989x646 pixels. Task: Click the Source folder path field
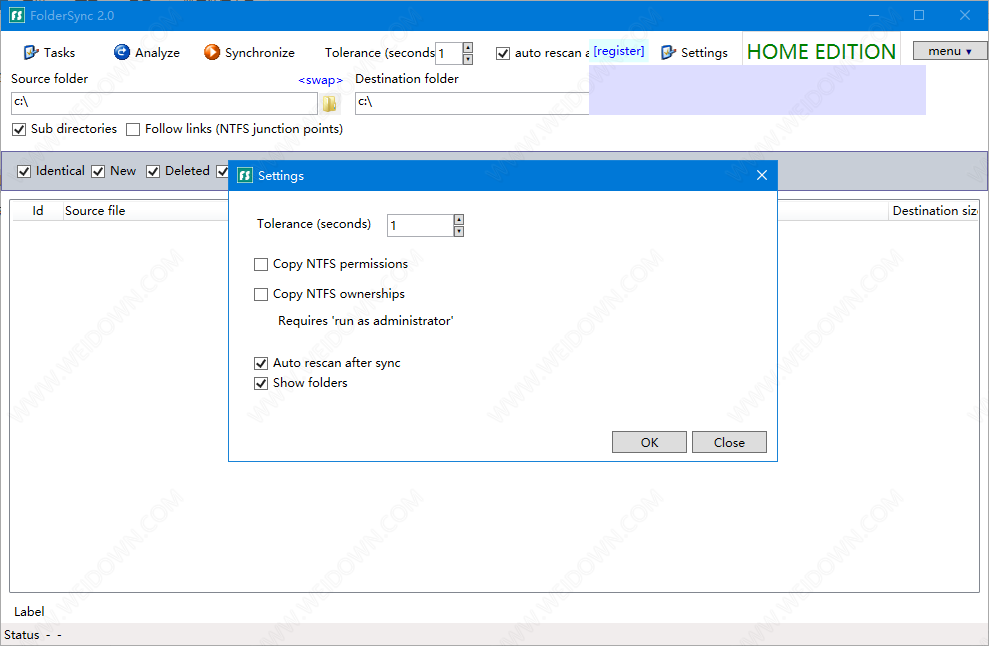pos(164,103)
